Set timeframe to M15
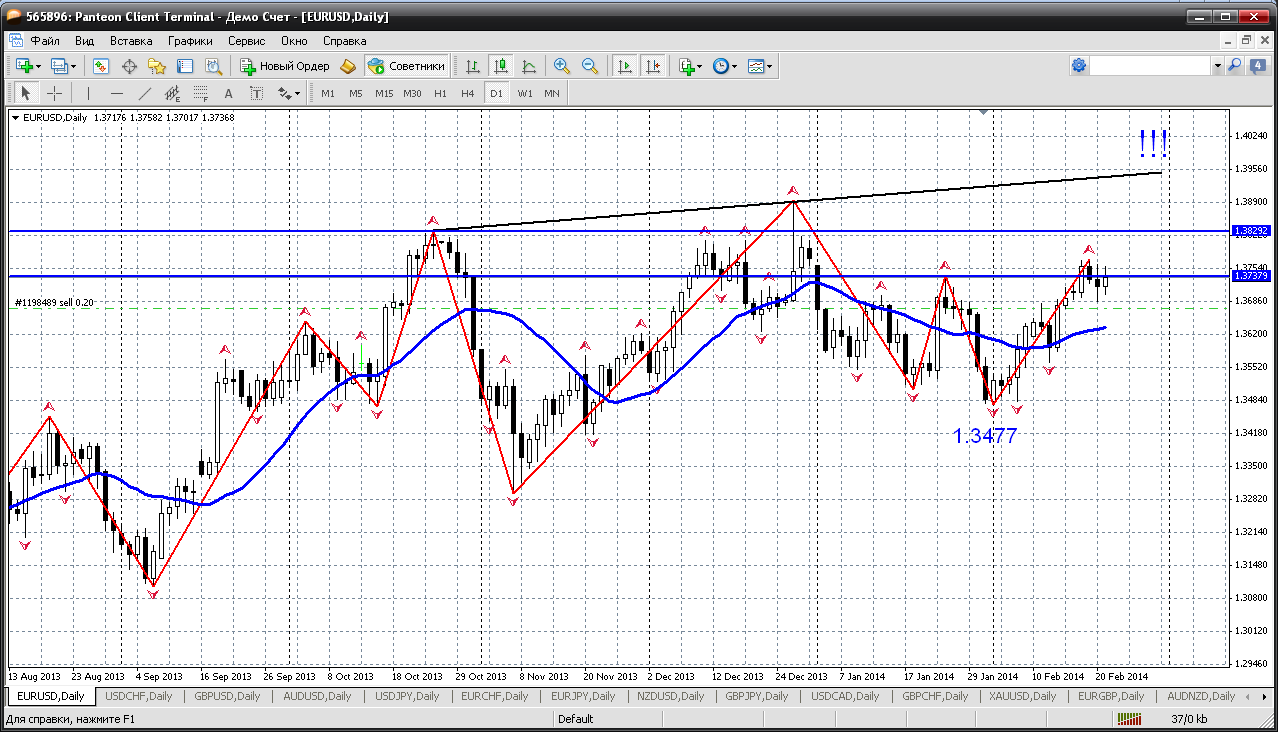 384,93
